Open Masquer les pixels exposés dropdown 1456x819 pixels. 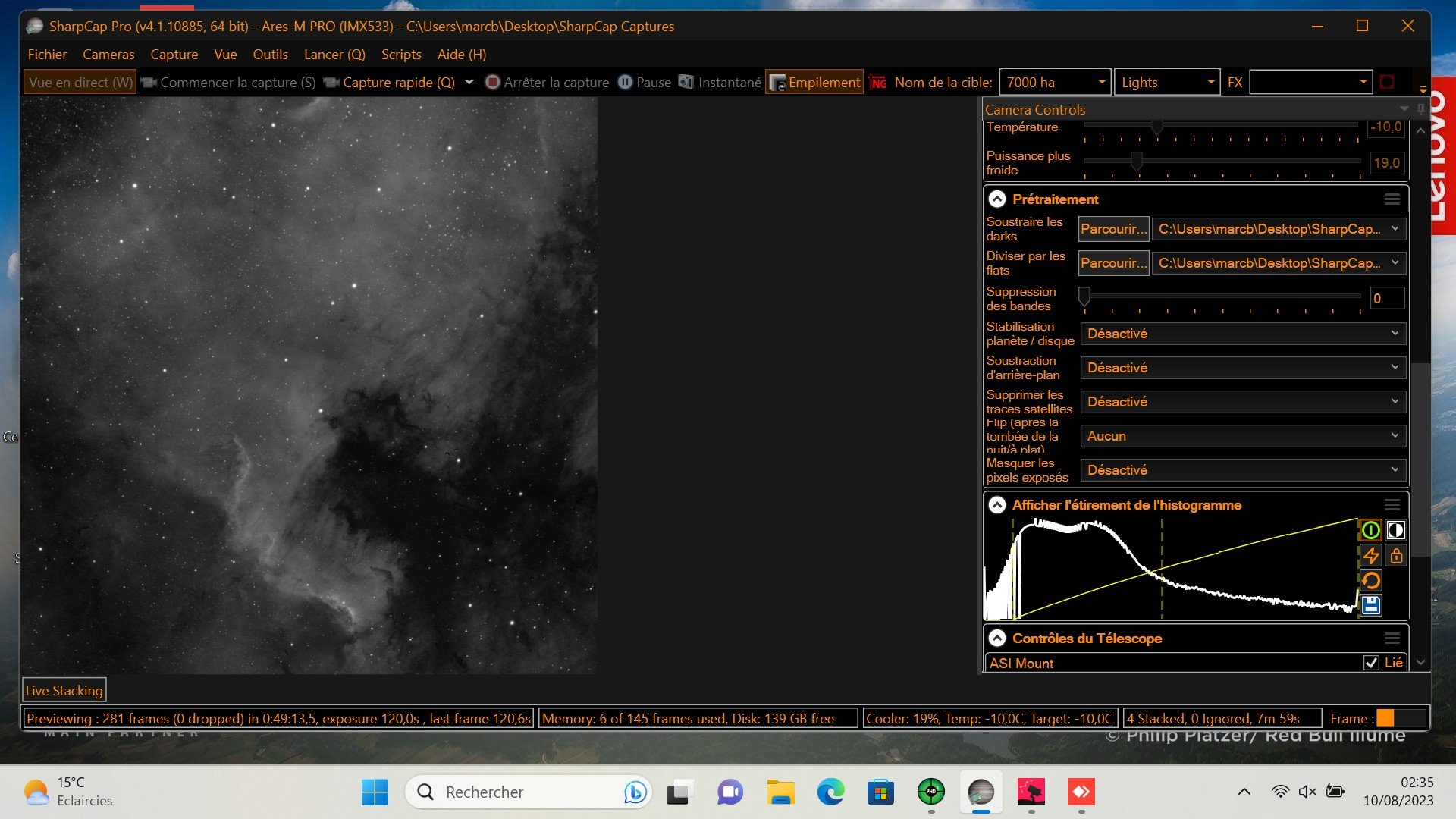pyautogui.click(x=1243, y=470)
